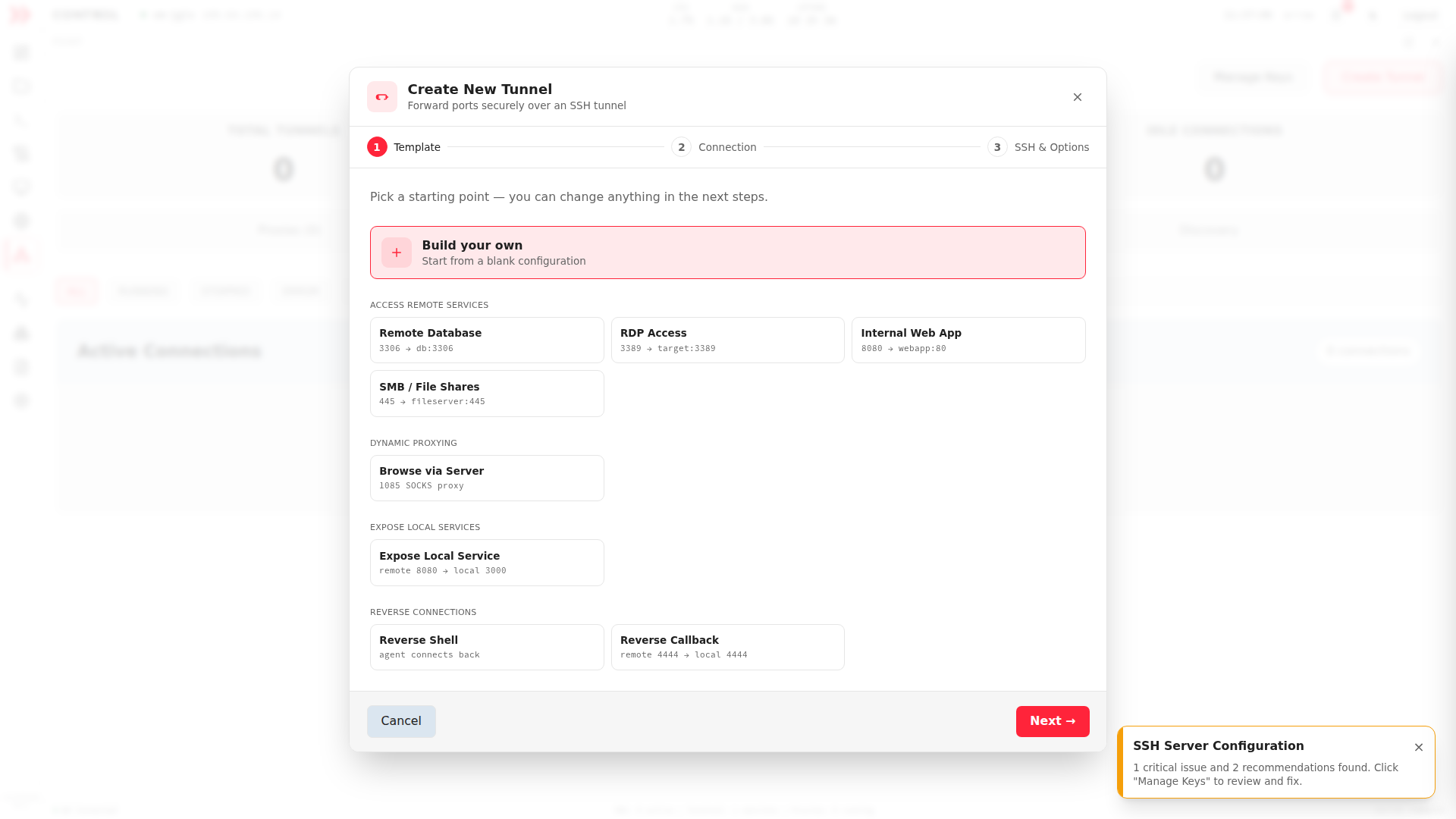Click the SSH Server Configuration notification text
This screenshot has width=1456, height=819.
click(x=1266, y=774)
